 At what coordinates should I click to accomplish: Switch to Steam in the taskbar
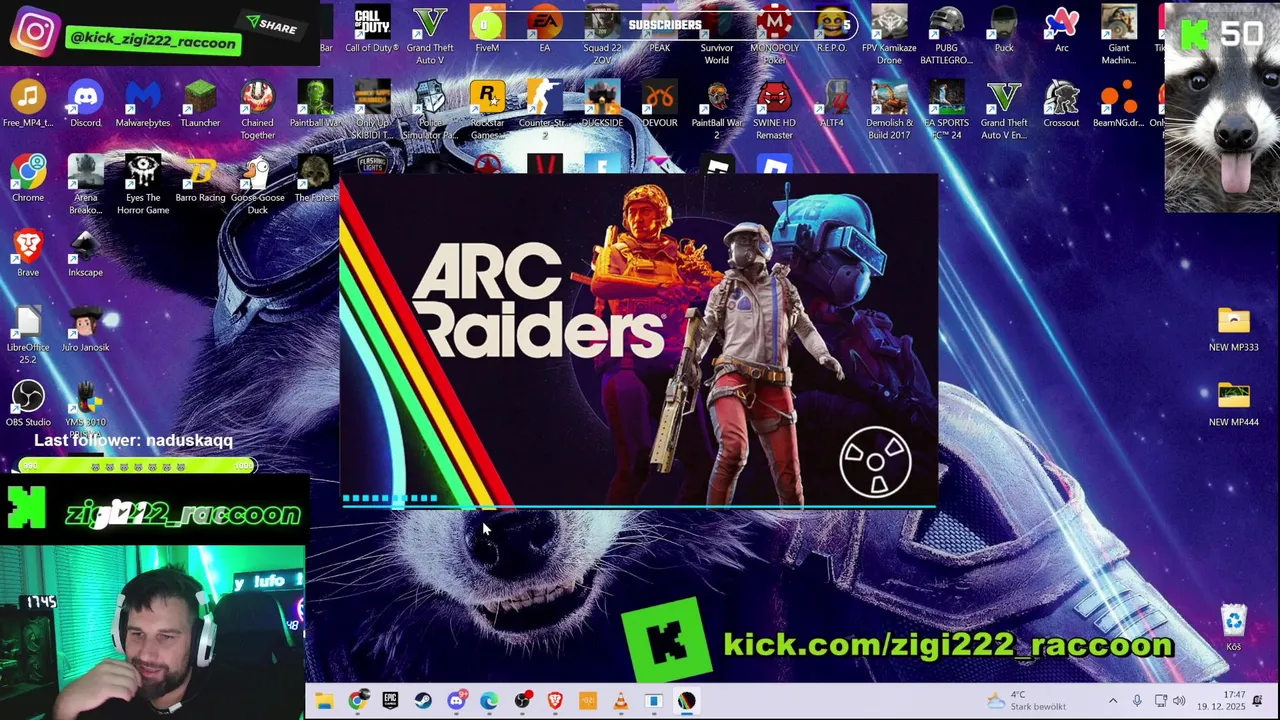(x=423, y=701)
